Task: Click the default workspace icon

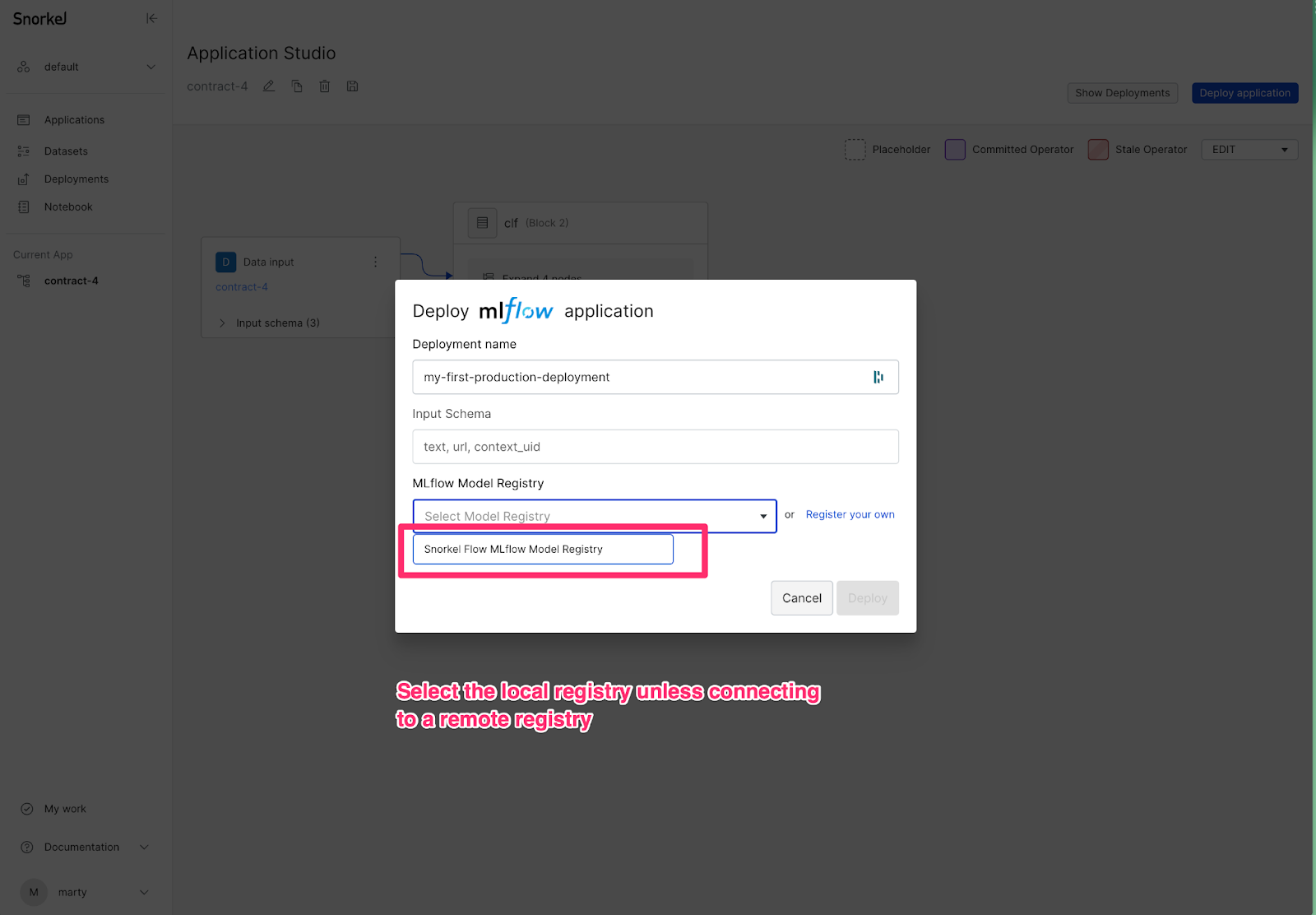Action: [24, 67]
